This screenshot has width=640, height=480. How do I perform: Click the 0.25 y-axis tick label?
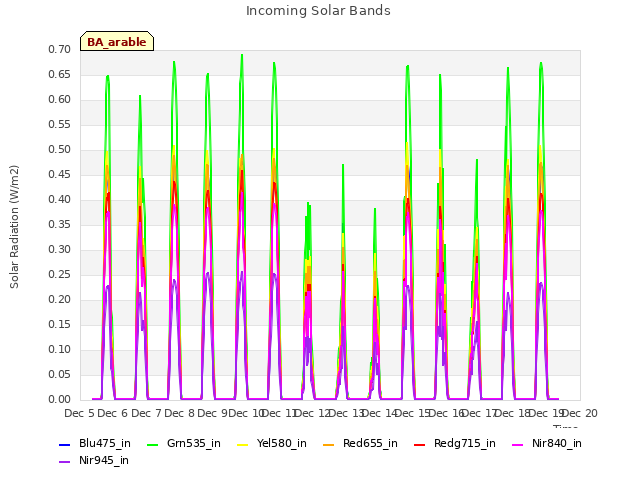click(60, 274)
